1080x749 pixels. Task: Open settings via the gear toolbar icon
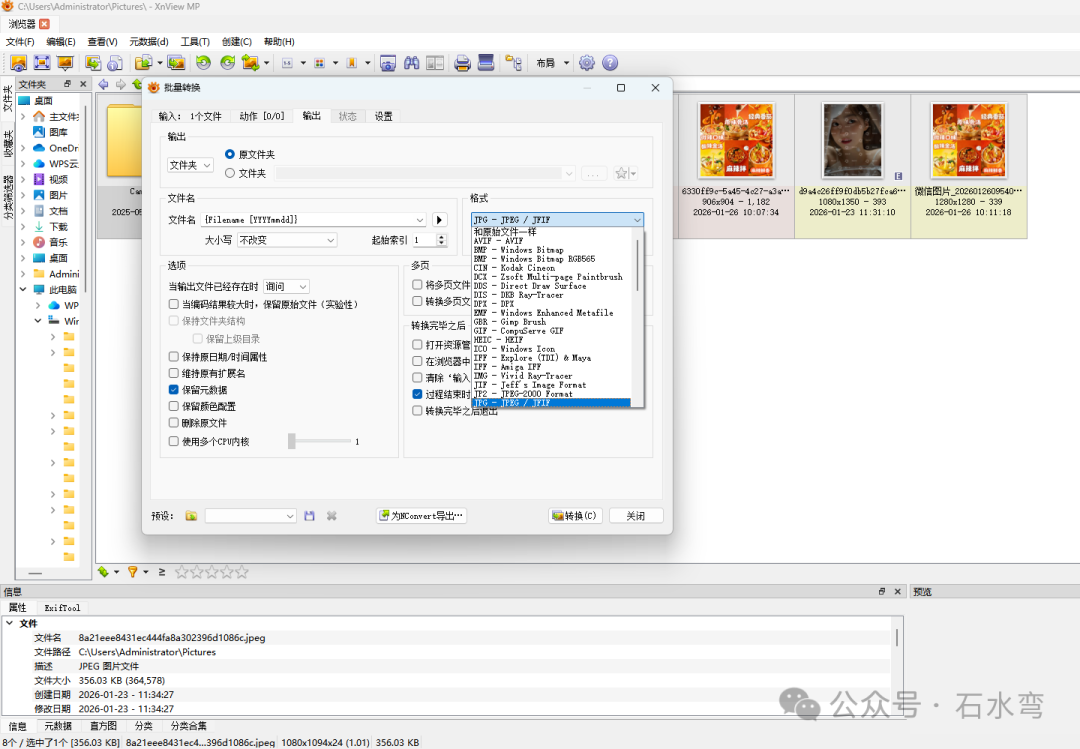587,63
